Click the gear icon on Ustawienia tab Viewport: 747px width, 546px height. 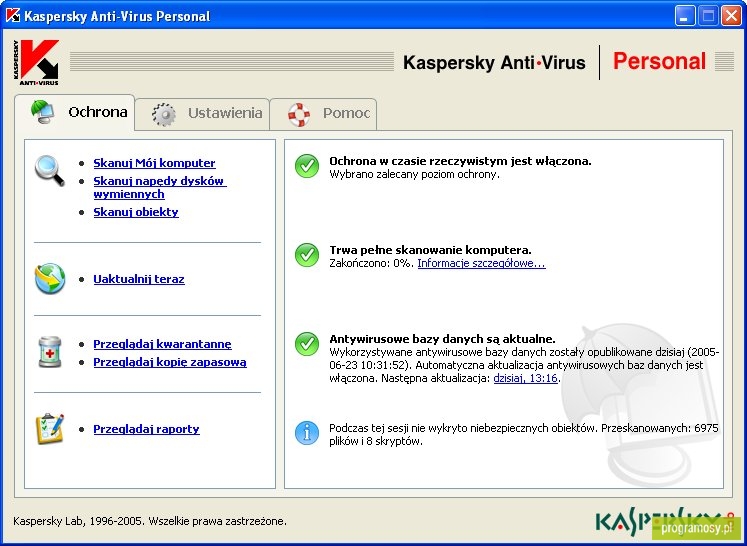click(163, 114)
